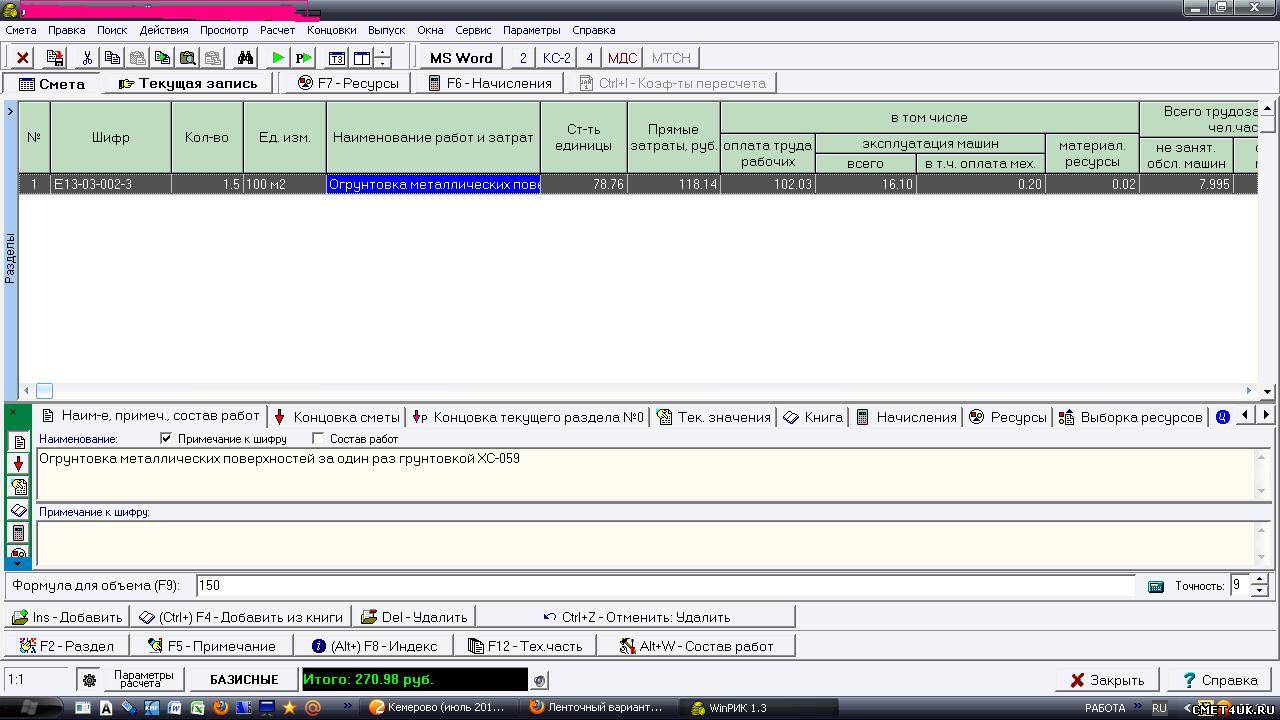Select the Выборка ресурсов tab

(1131, 417)
